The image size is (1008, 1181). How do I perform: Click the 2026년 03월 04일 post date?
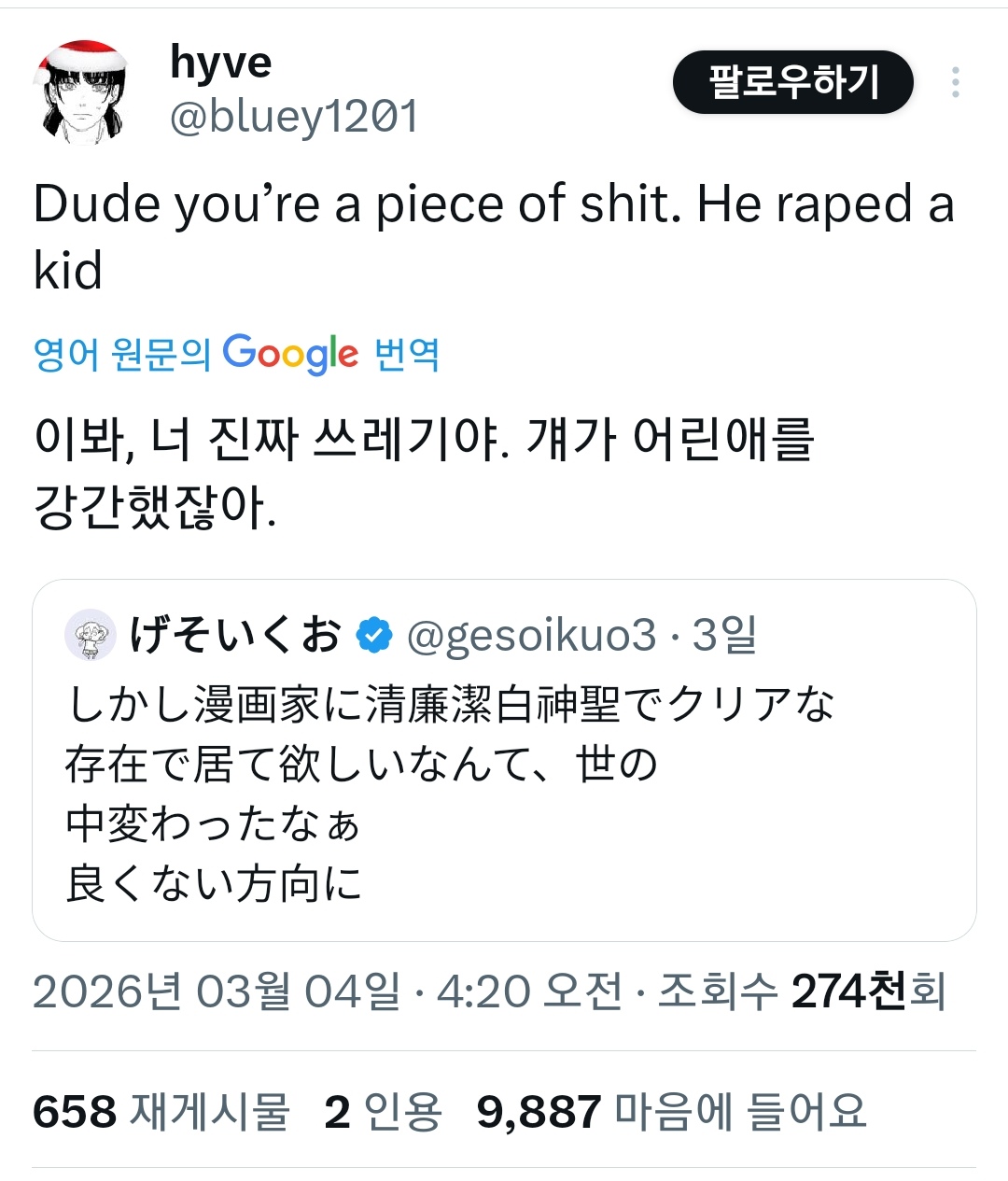click(x=217, y=991)
